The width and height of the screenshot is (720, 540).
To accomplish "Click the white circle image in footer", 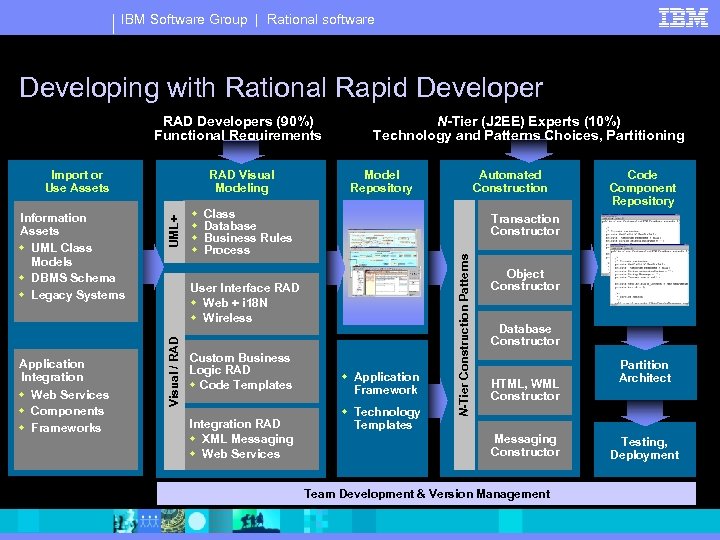I will click(x=197, y=521).
